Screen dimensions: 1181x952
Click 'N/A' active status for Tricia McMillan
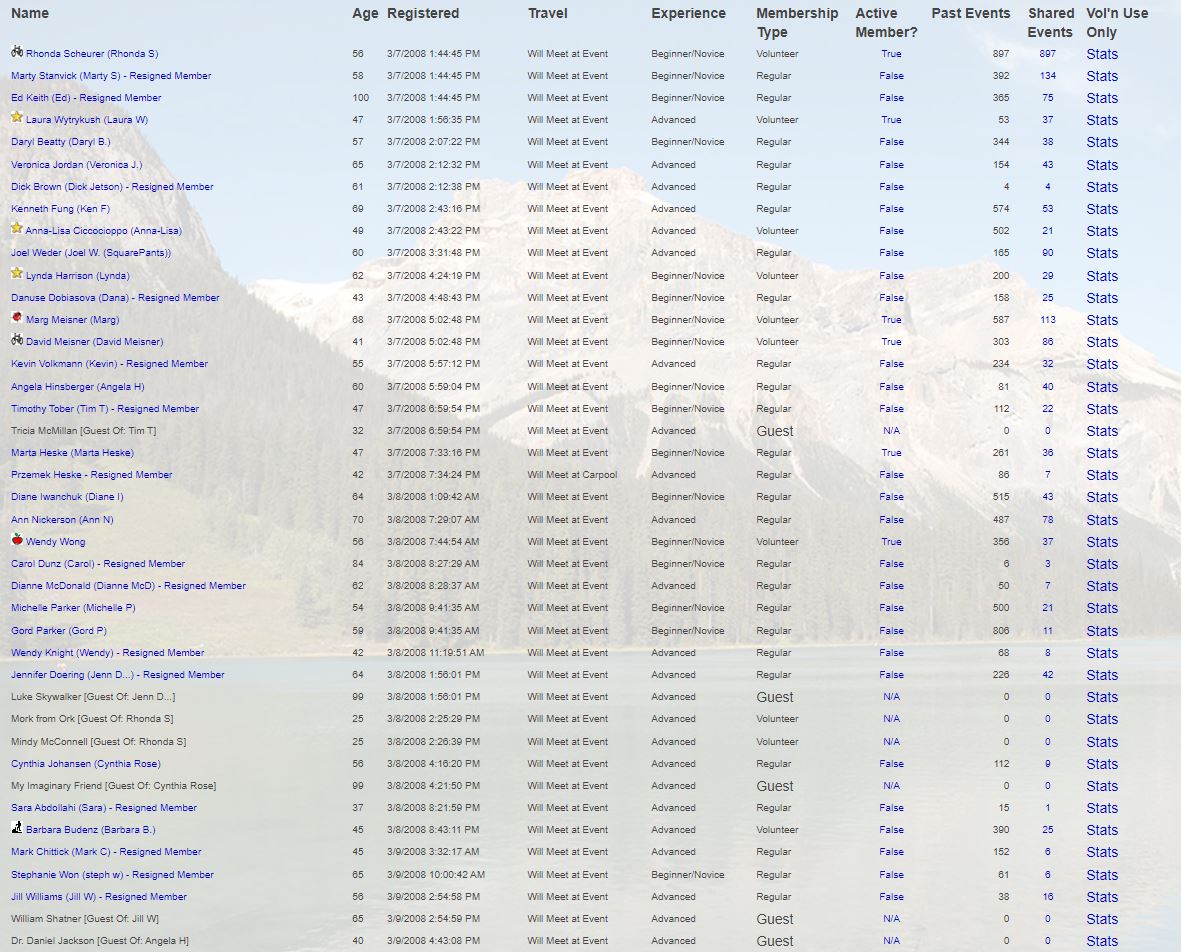point(891,431)
